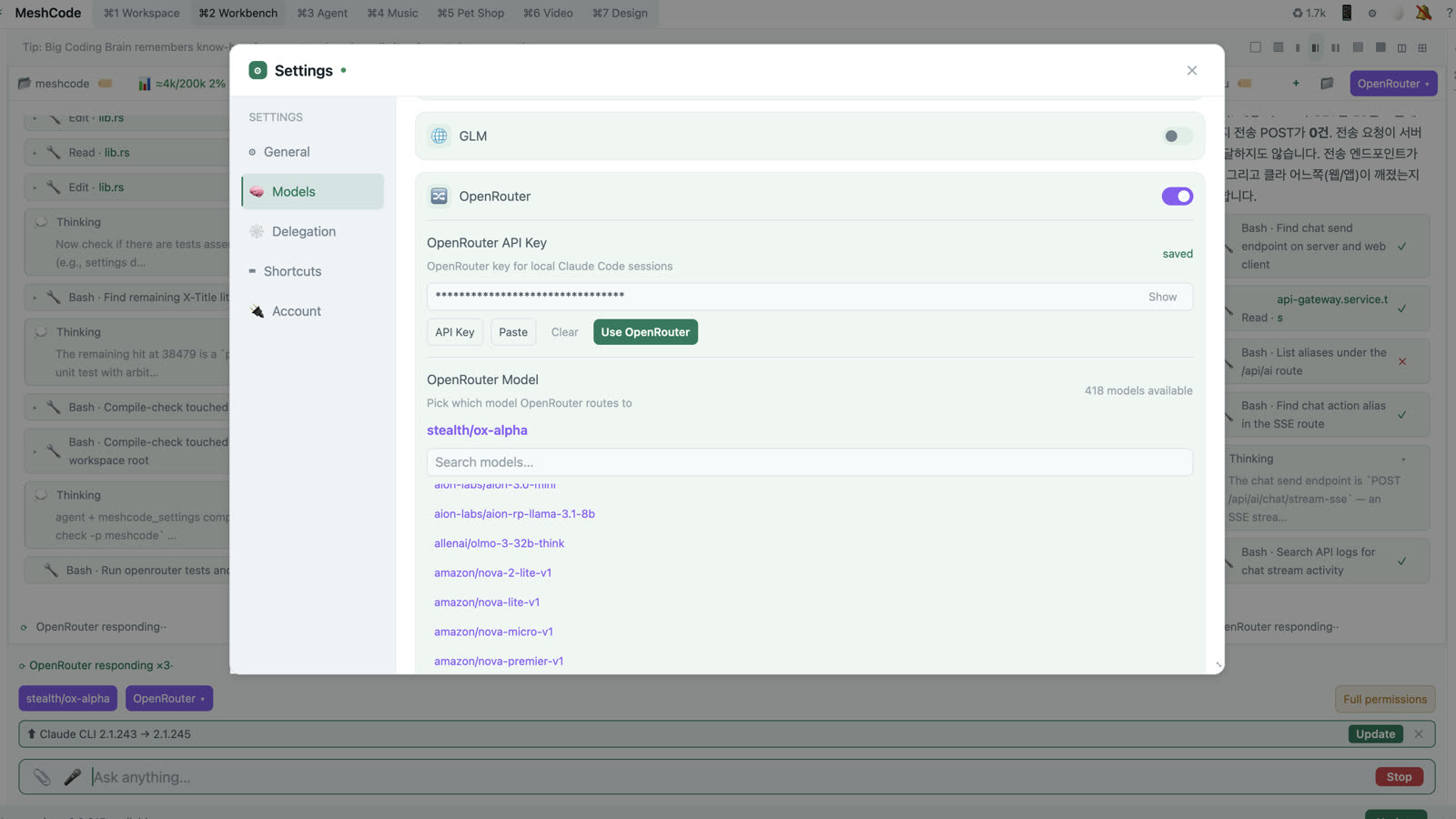Focus the Search models field
The height and width of the screenshot is (819, 1456).
pos(810,462)
